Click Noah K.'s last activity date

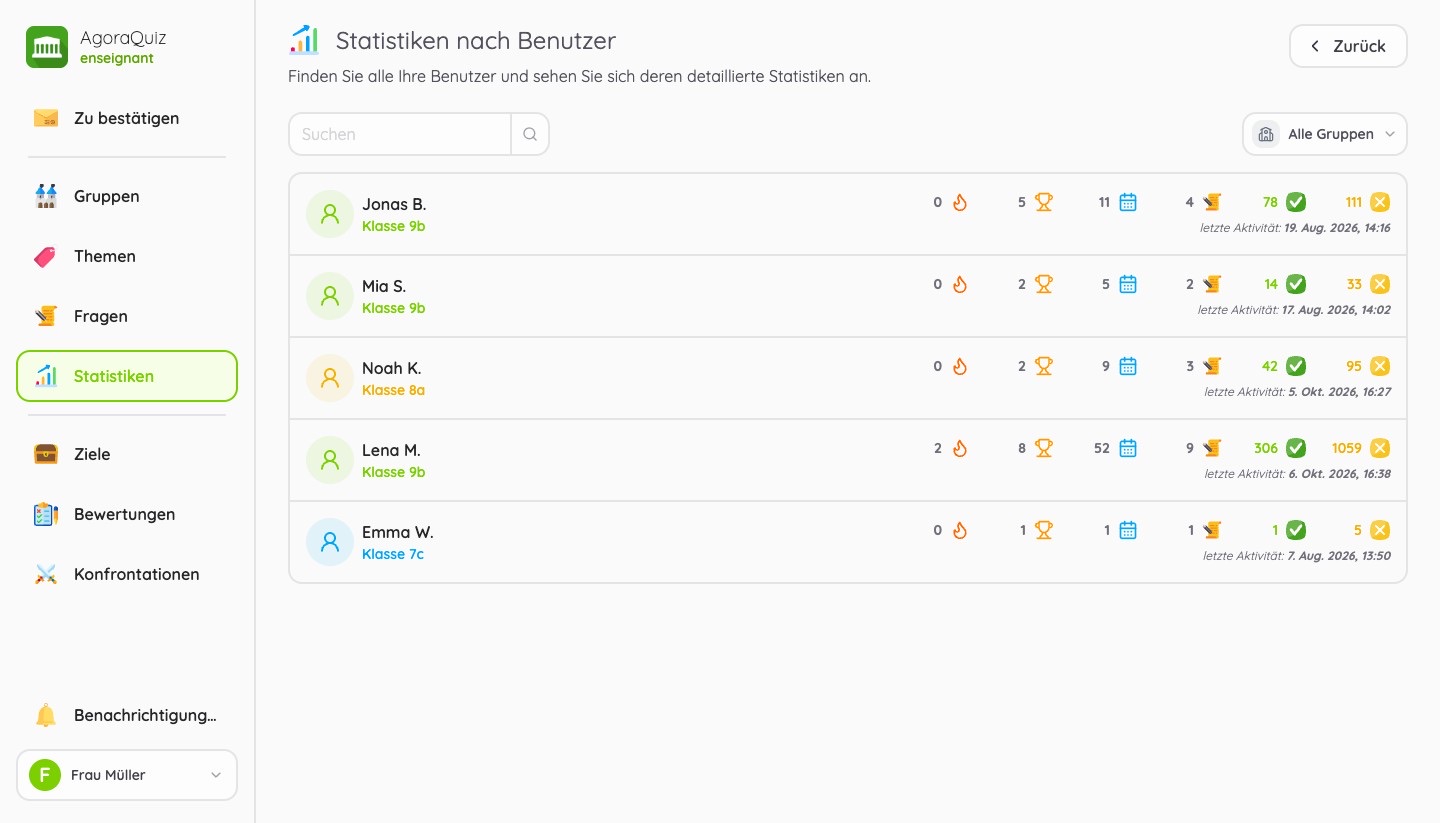click(1340, 392)
